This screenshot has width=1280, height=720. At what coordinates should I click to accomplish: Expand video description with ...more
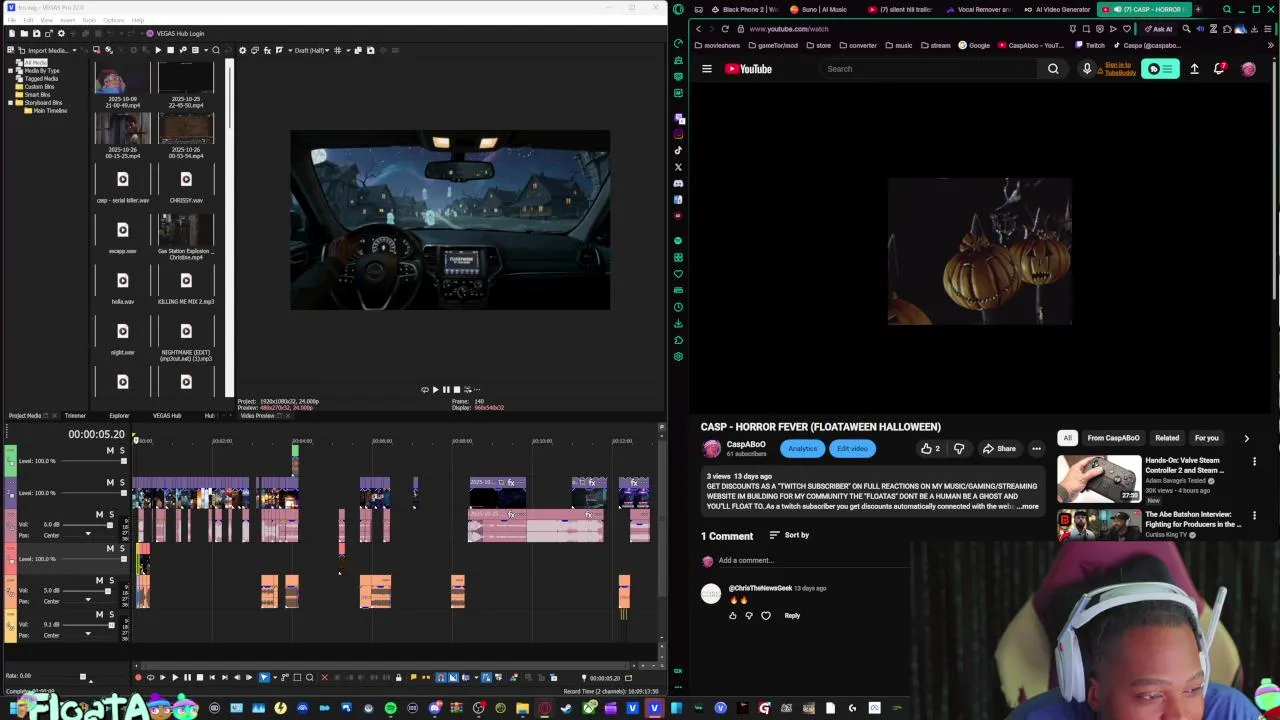(x=1028, y=506)
